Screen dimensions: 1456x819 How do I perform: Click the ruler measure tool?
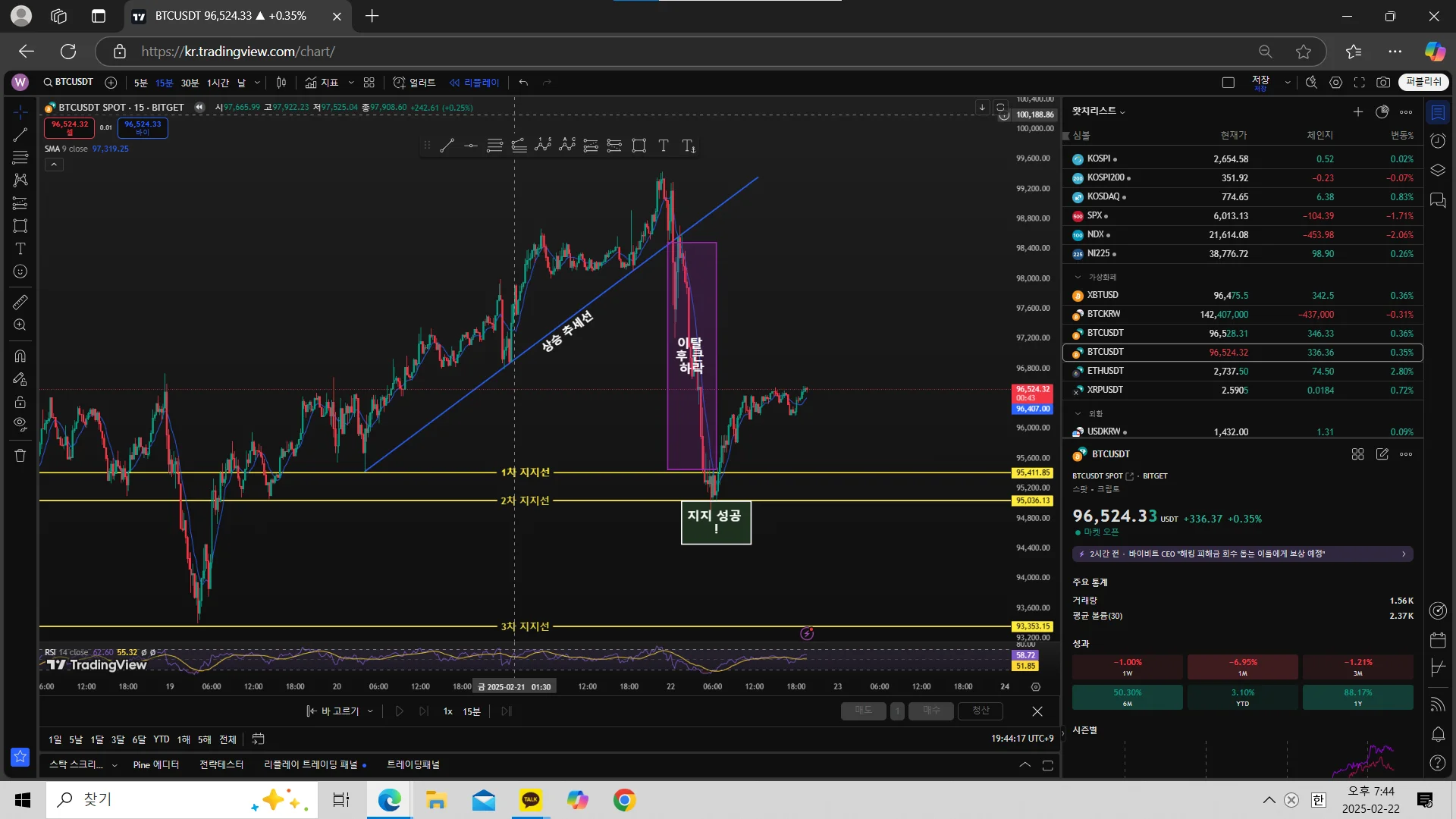point(20,302)
